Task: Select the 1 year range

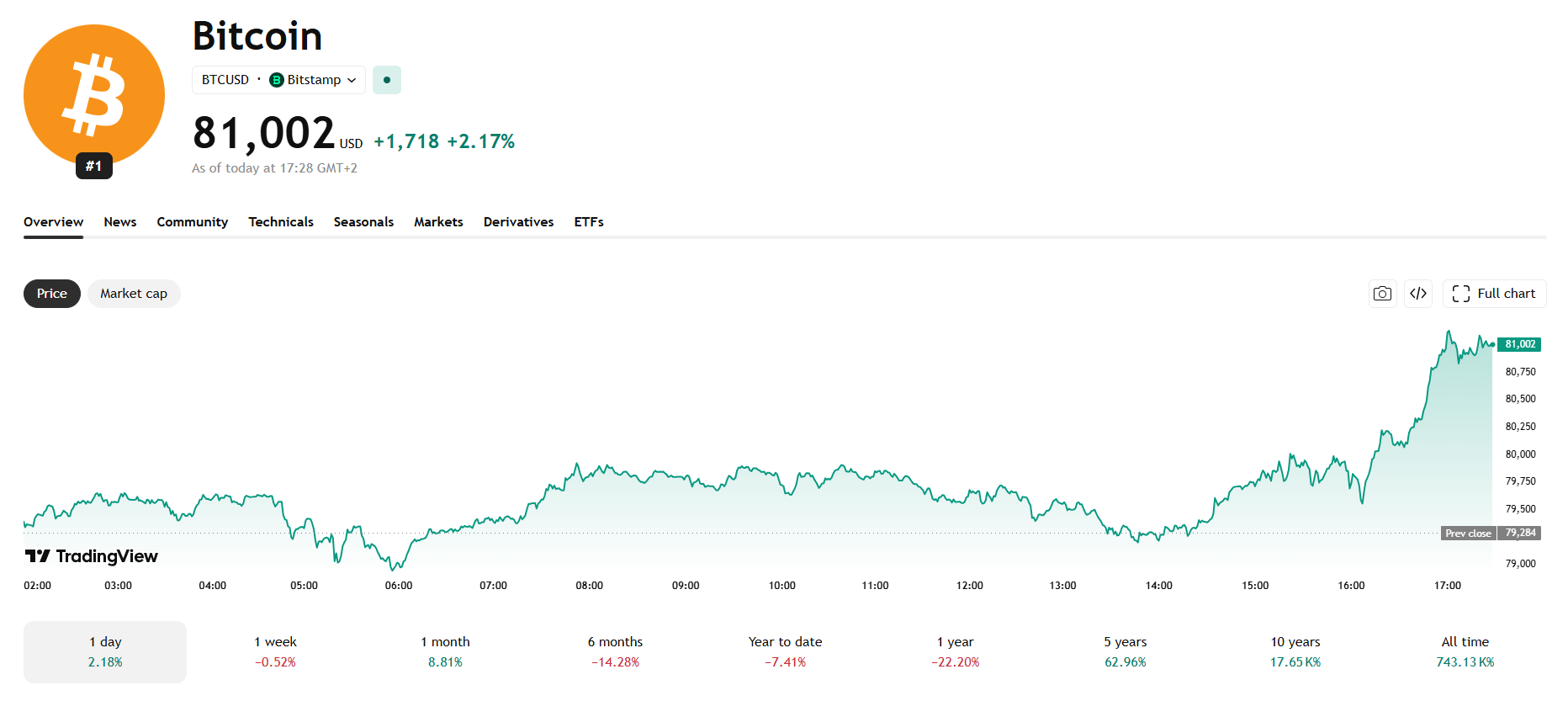Action: (x=955, y=652)
